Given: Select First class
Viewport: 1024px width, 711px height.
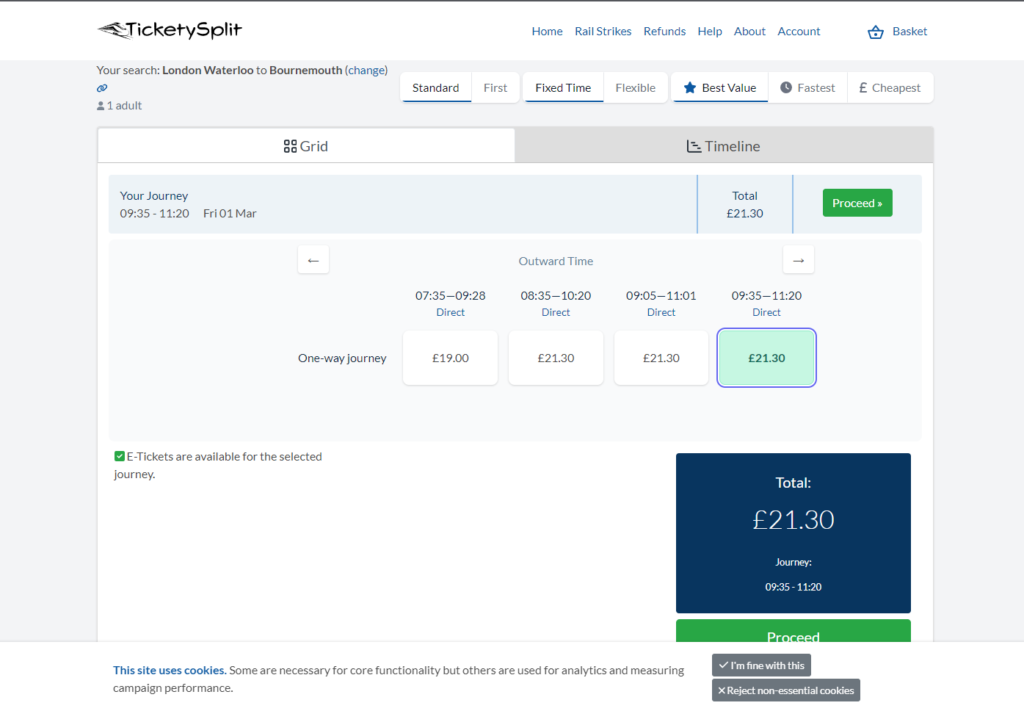Looking at the screenshot, I should click(x=495, y=87).
